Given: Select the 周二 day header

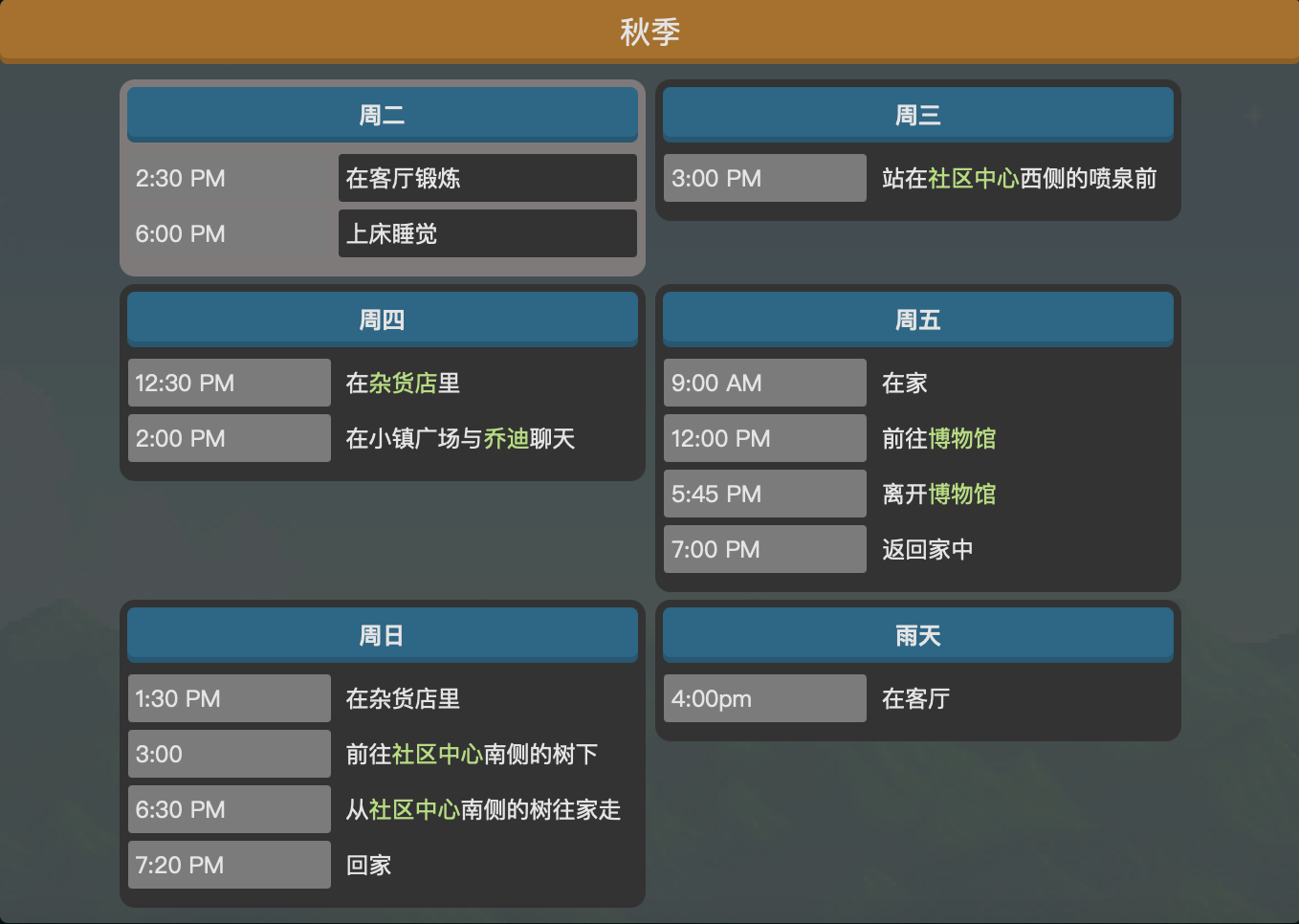Looking at the screenshot, I should tap(383, 115).
